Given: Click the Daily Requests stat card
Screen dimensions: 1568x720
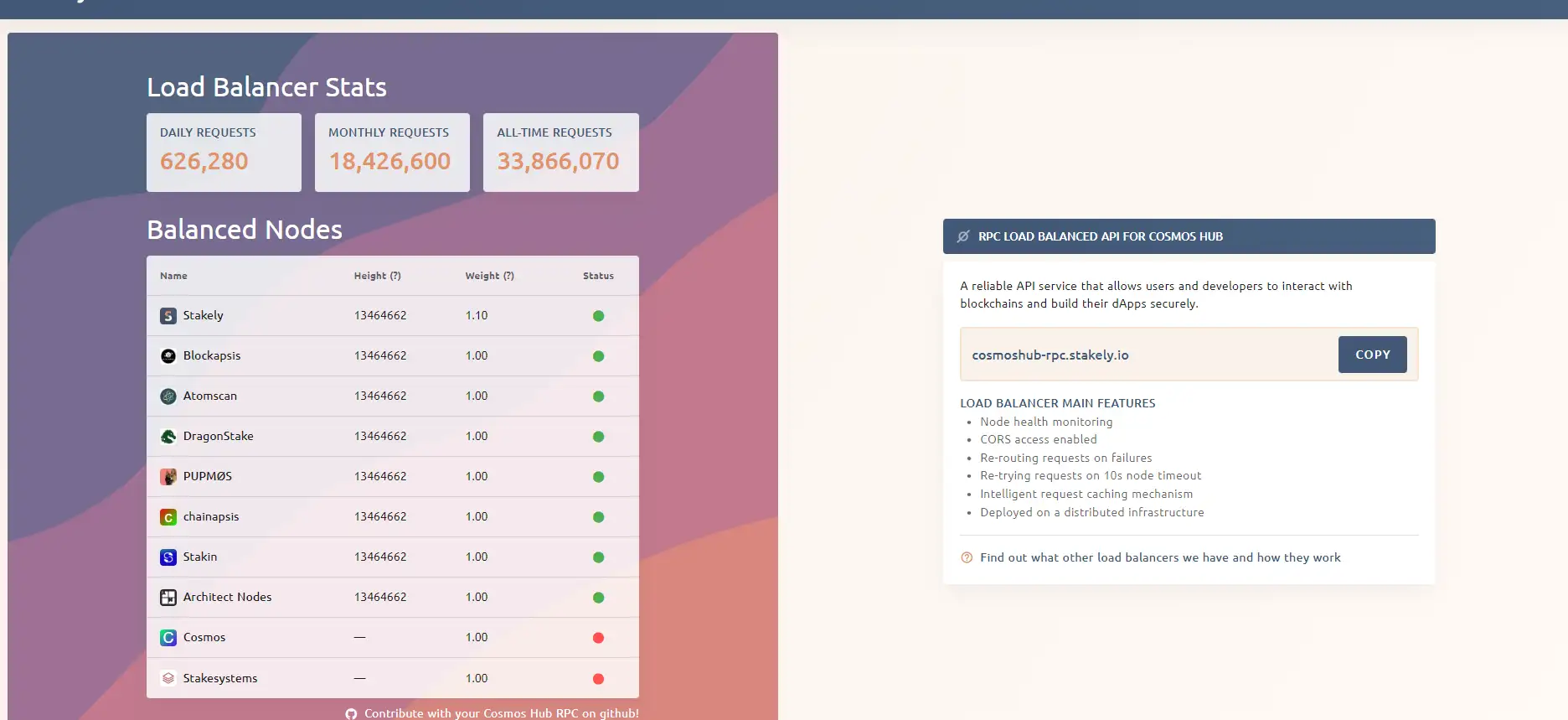Looking at the screenshot, I should pyautogui.click(x=224, y=153).
